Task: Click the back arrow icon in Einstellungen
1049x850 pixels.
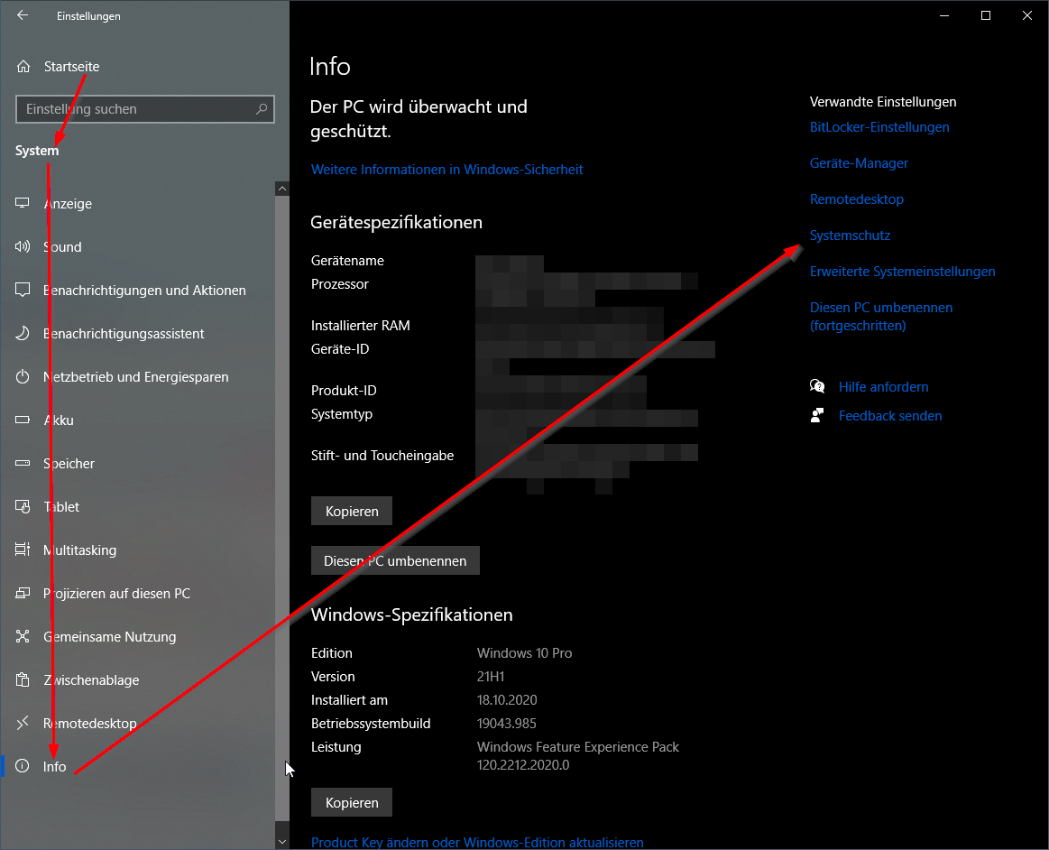Action: click(x=23, y=16)
